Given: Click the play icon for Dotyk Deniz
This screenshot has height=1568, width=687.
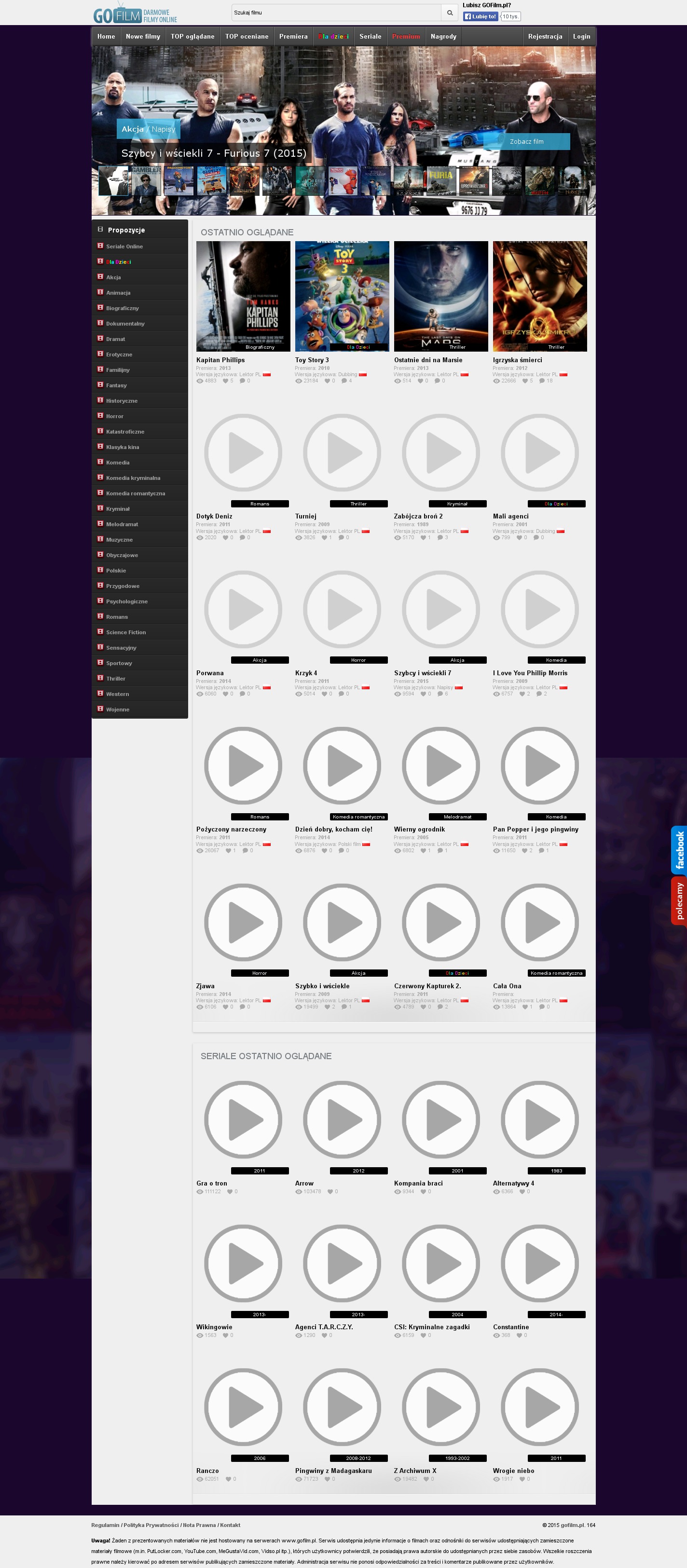Looking at the screenshot, I should 243,452.
